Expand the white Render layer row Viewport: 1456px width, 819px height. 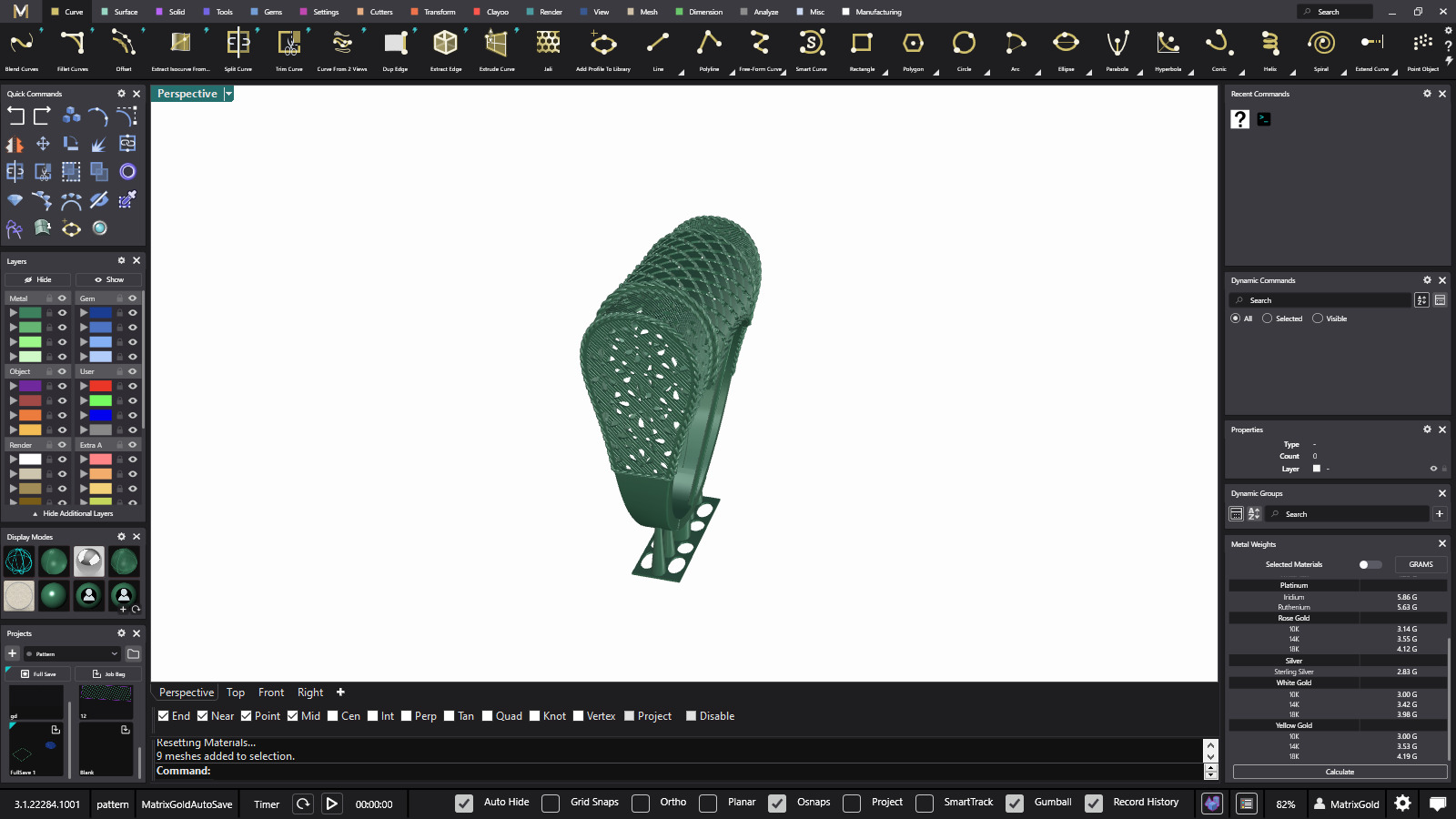click(x=13, y=460)
